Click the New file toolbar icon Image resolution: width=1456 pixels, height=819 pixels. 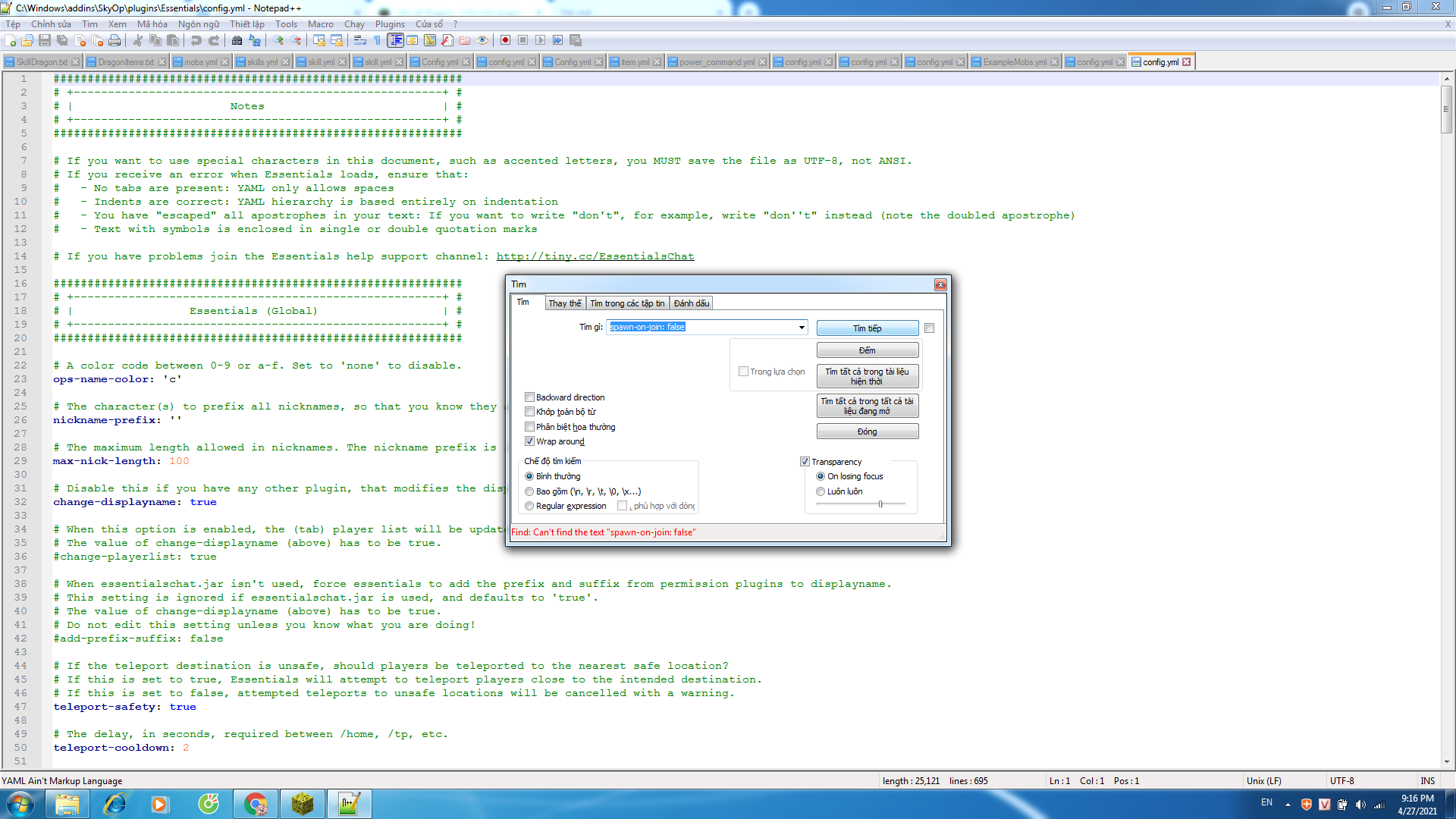click(x=11, y=40)
